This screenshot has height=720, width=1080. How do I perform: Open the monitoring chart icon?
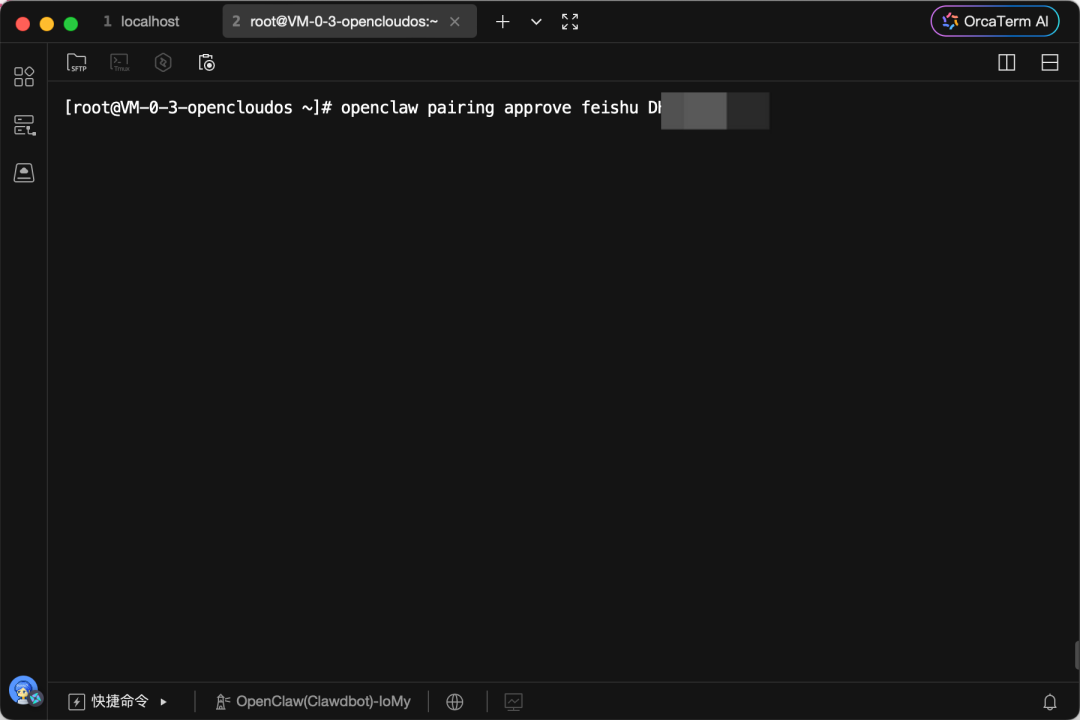513,701
